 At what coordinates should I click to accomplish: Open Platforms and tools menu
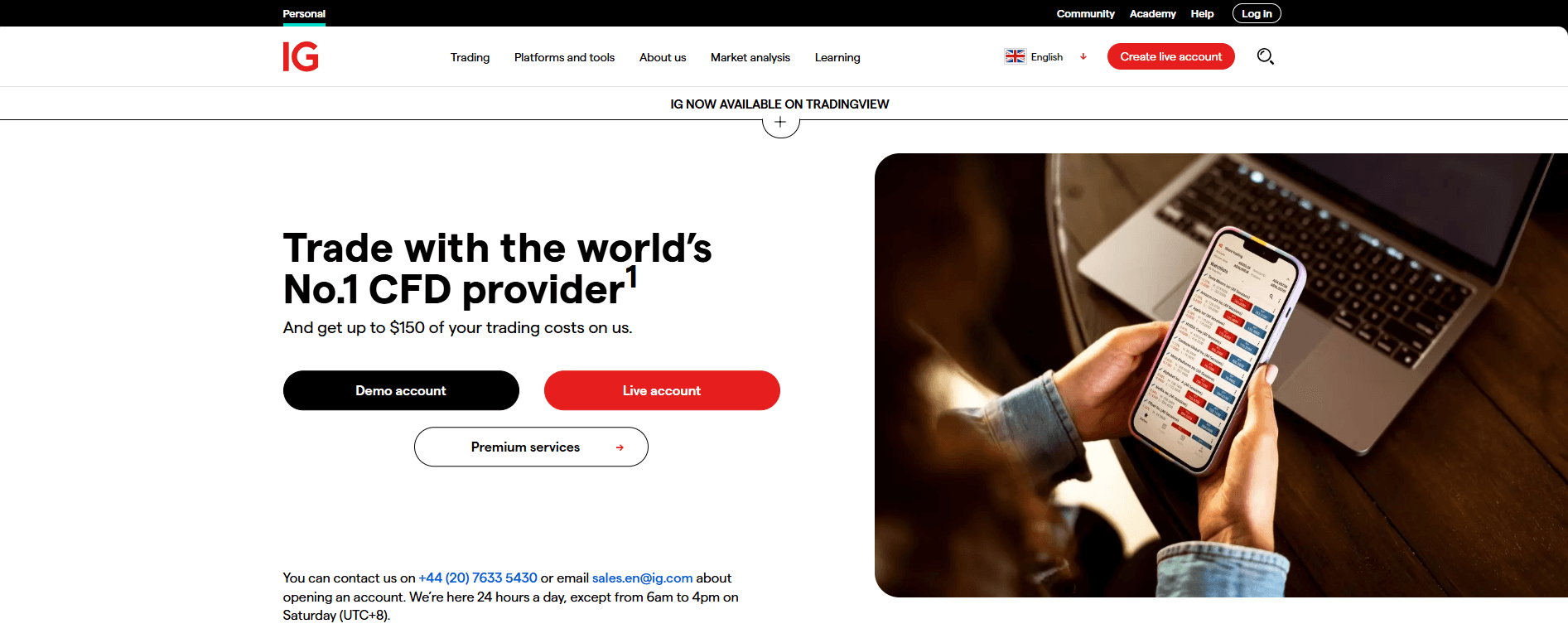click(564, 57)
